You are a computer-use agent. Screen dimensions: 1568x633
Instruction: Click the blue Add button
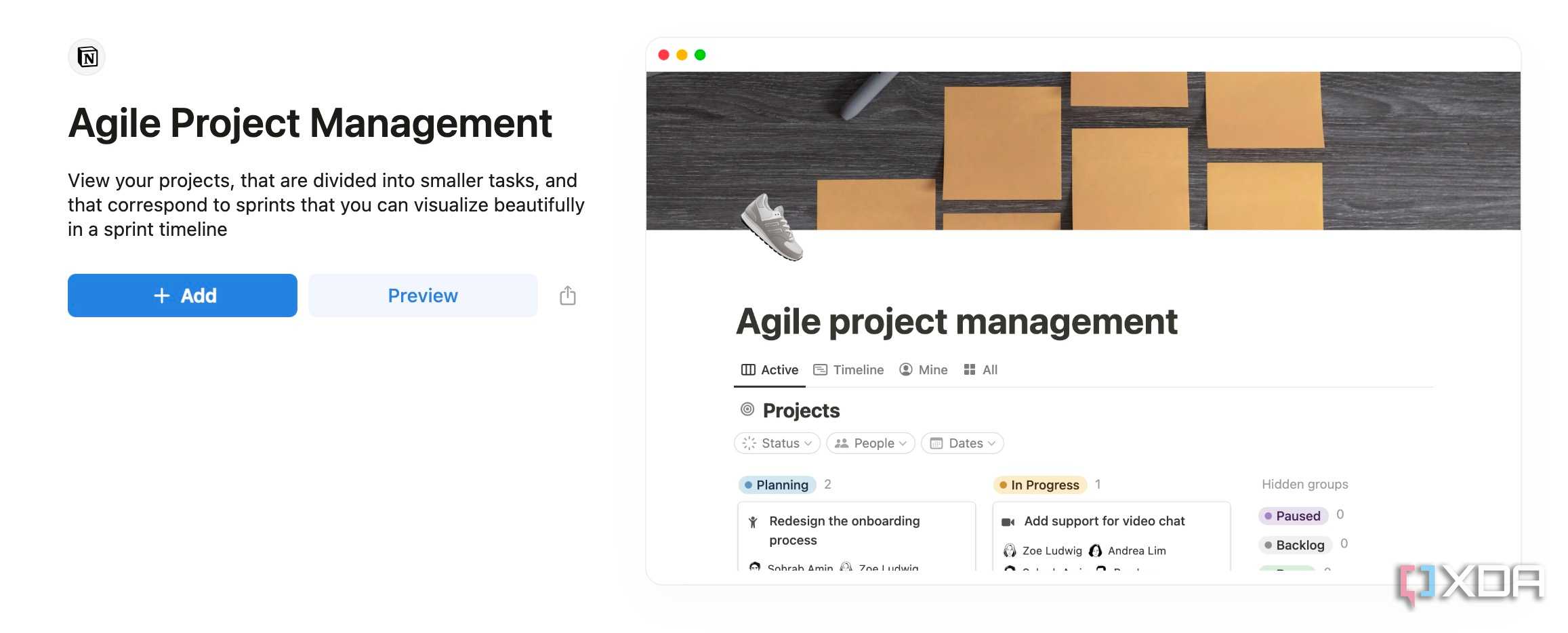[182, 295]
